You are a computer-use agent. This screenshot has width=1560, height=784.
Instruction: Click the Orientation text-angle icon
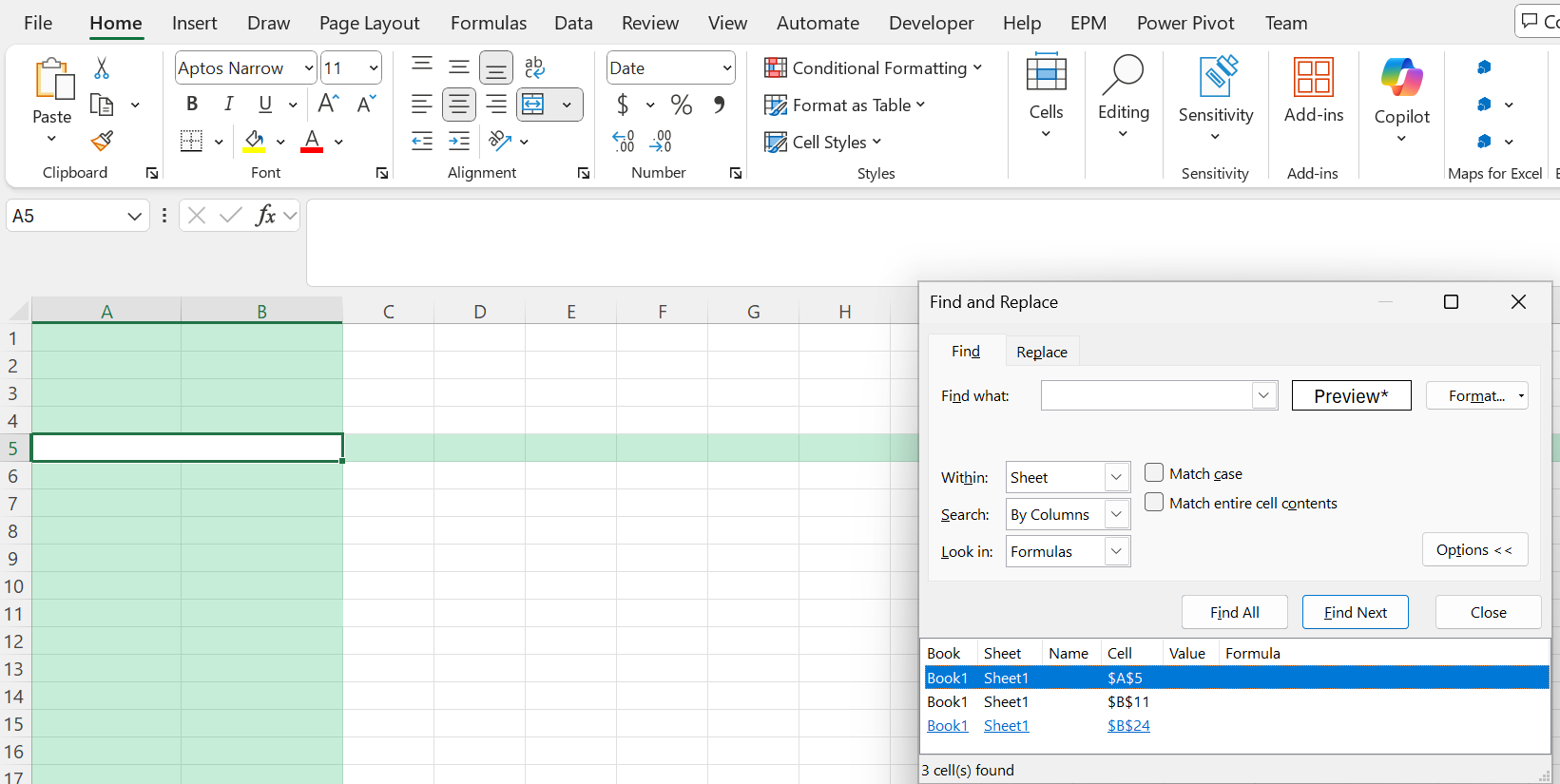tap(500, 142)
